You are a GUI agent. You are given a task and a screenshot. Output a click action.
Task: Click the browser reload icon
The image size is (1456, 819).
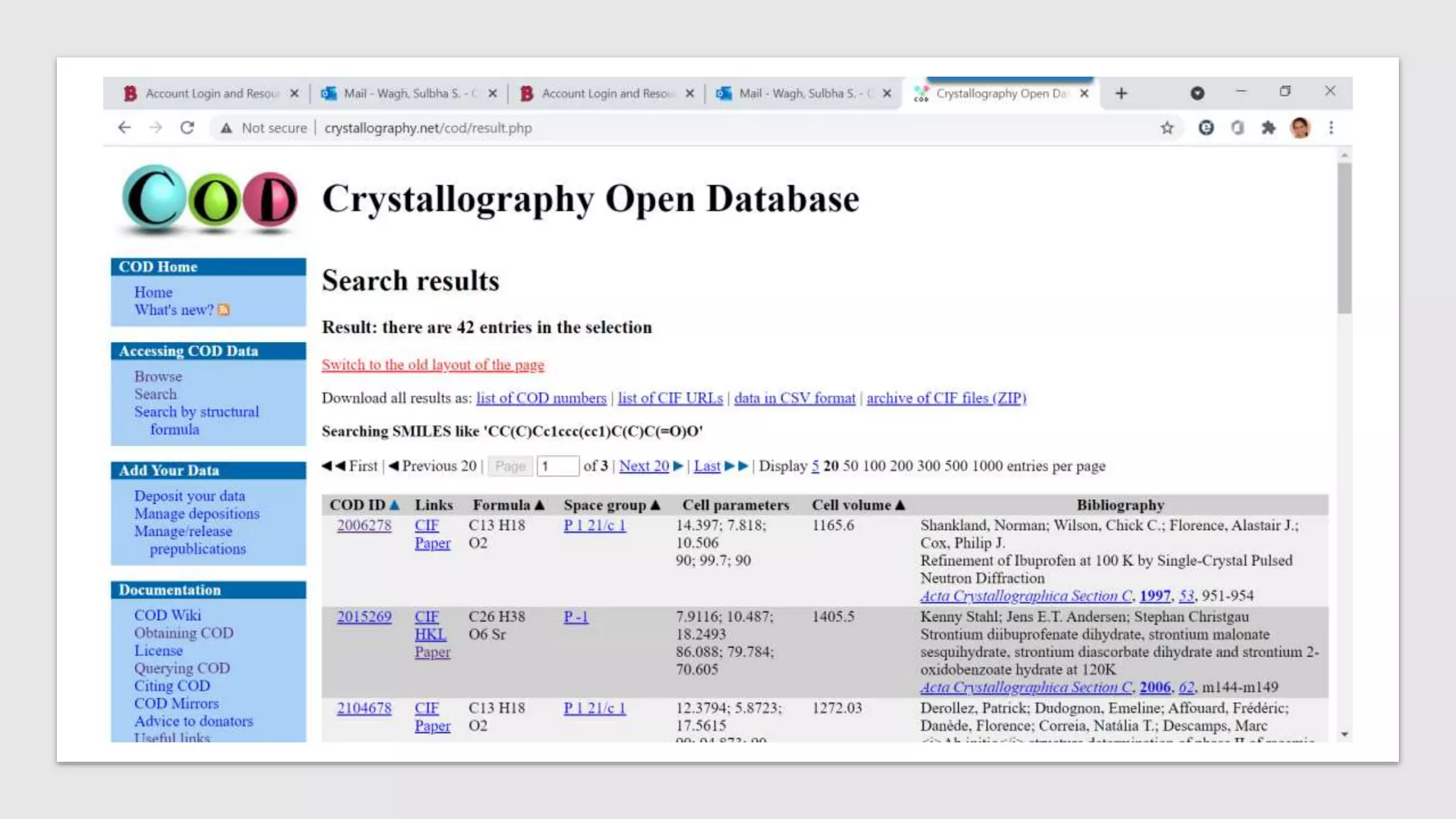187,128
